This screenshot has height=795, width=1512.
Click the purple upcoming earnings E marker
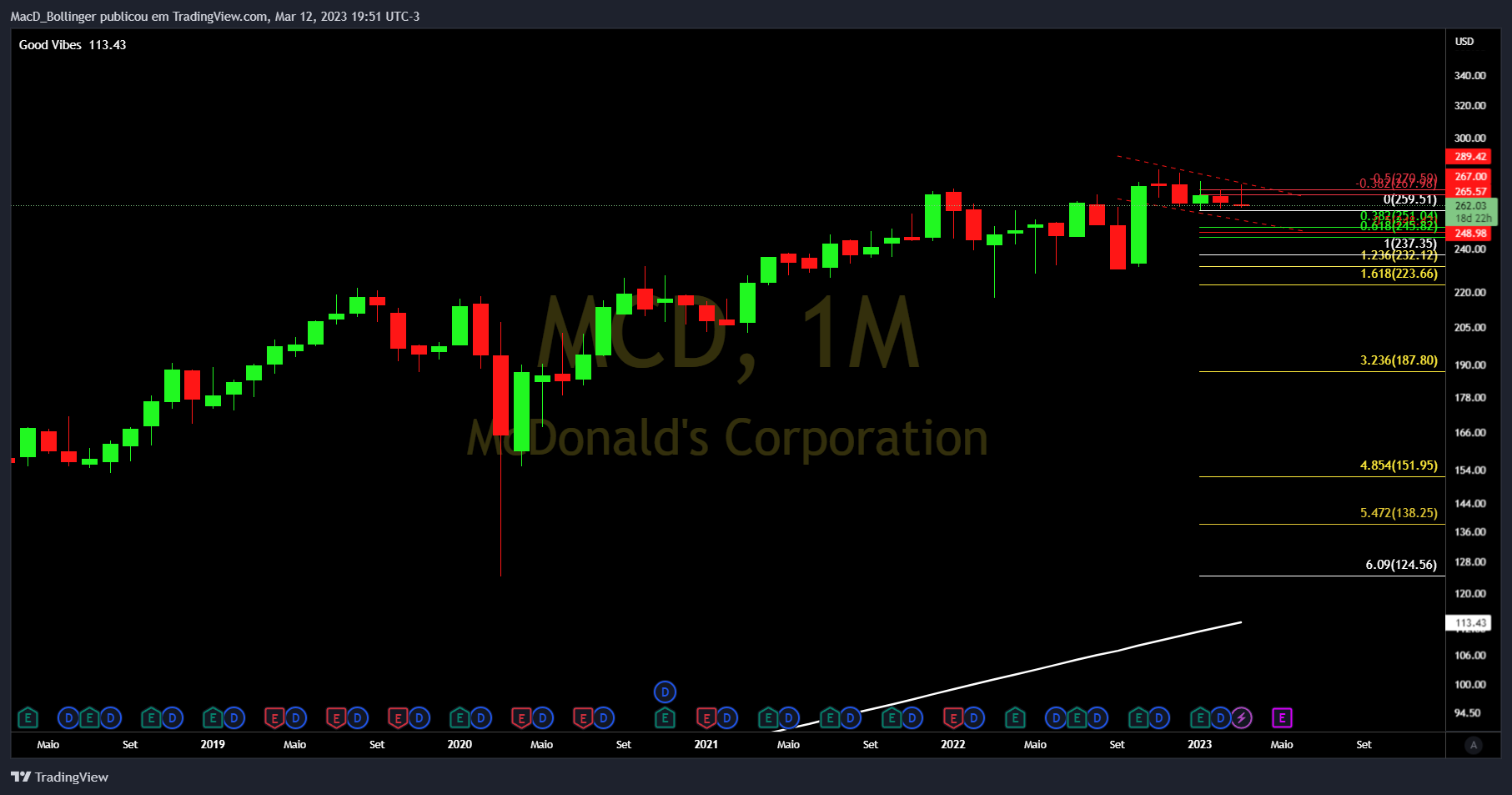click(1282, 717)
